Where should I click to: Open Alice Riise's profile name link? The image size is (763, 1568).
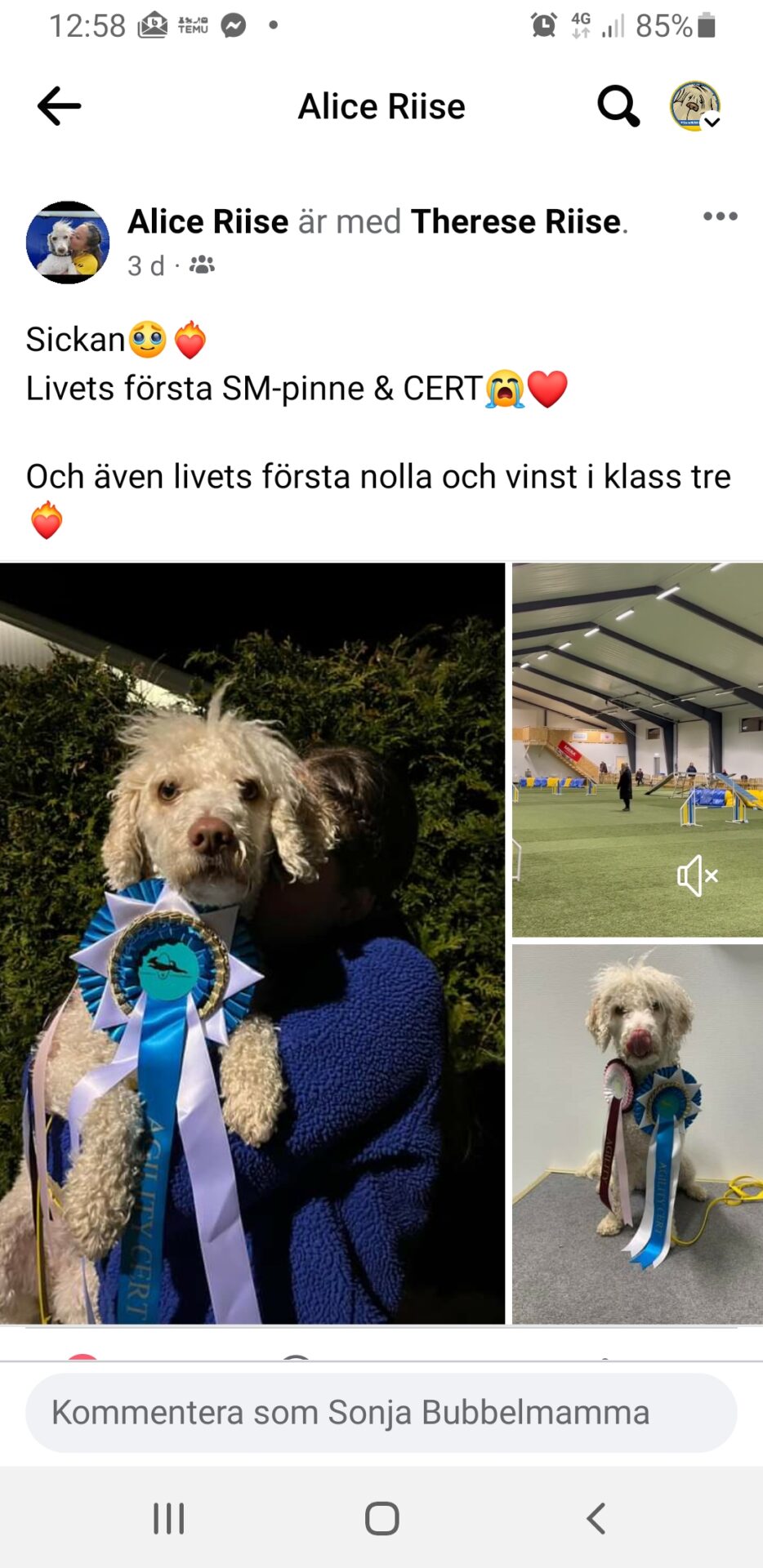click(208, 221)
